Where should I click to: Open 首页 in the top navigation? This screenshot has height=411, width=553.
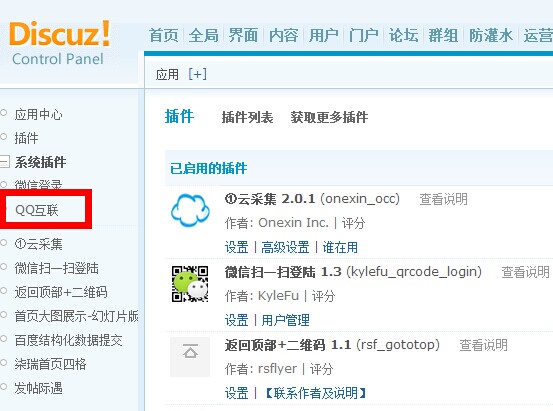click(x=163, y=35)
